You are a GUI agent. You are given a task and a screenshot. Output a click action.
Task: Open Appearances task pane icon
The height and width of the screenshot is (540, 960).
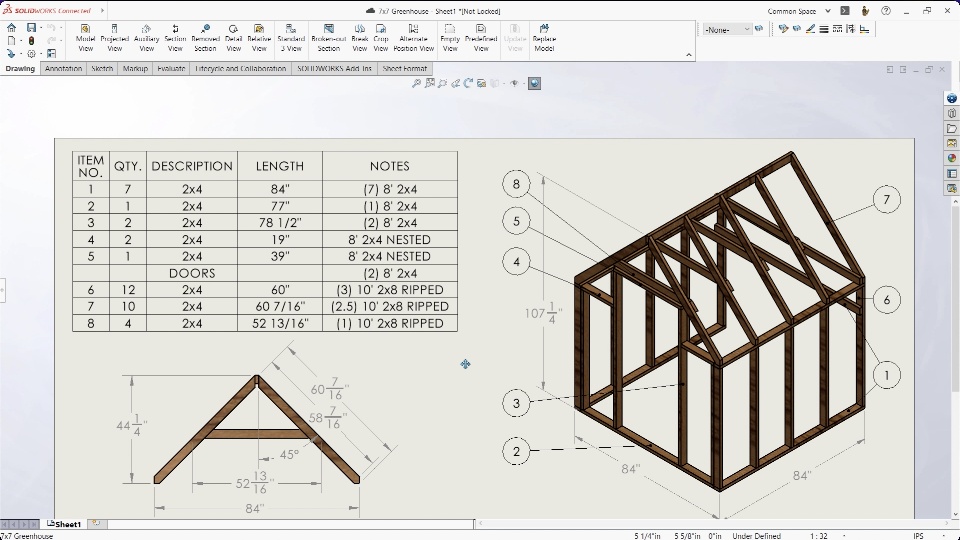(951, 158)
